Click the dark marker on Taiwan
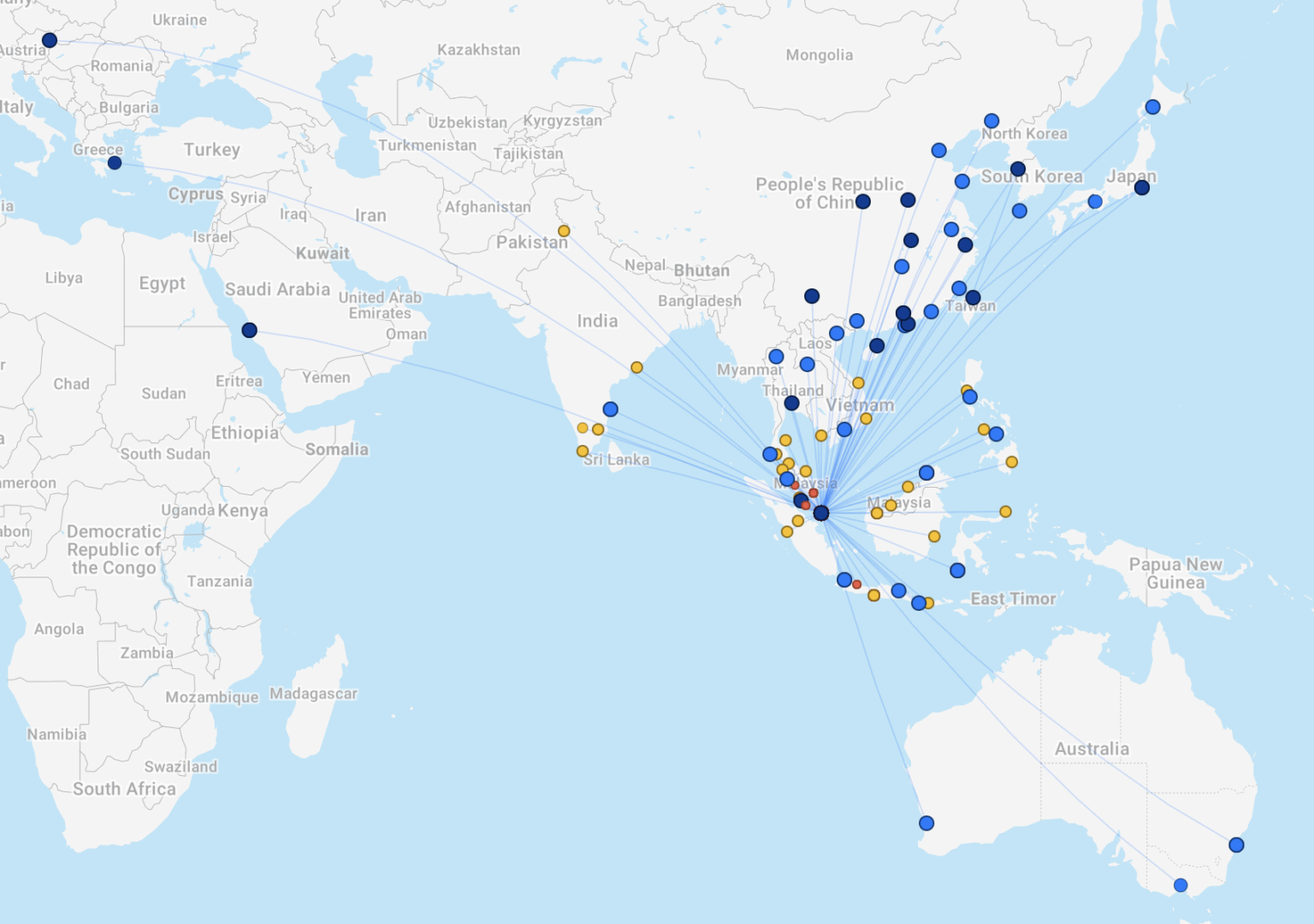1314x924 pixels. point(973,298)
